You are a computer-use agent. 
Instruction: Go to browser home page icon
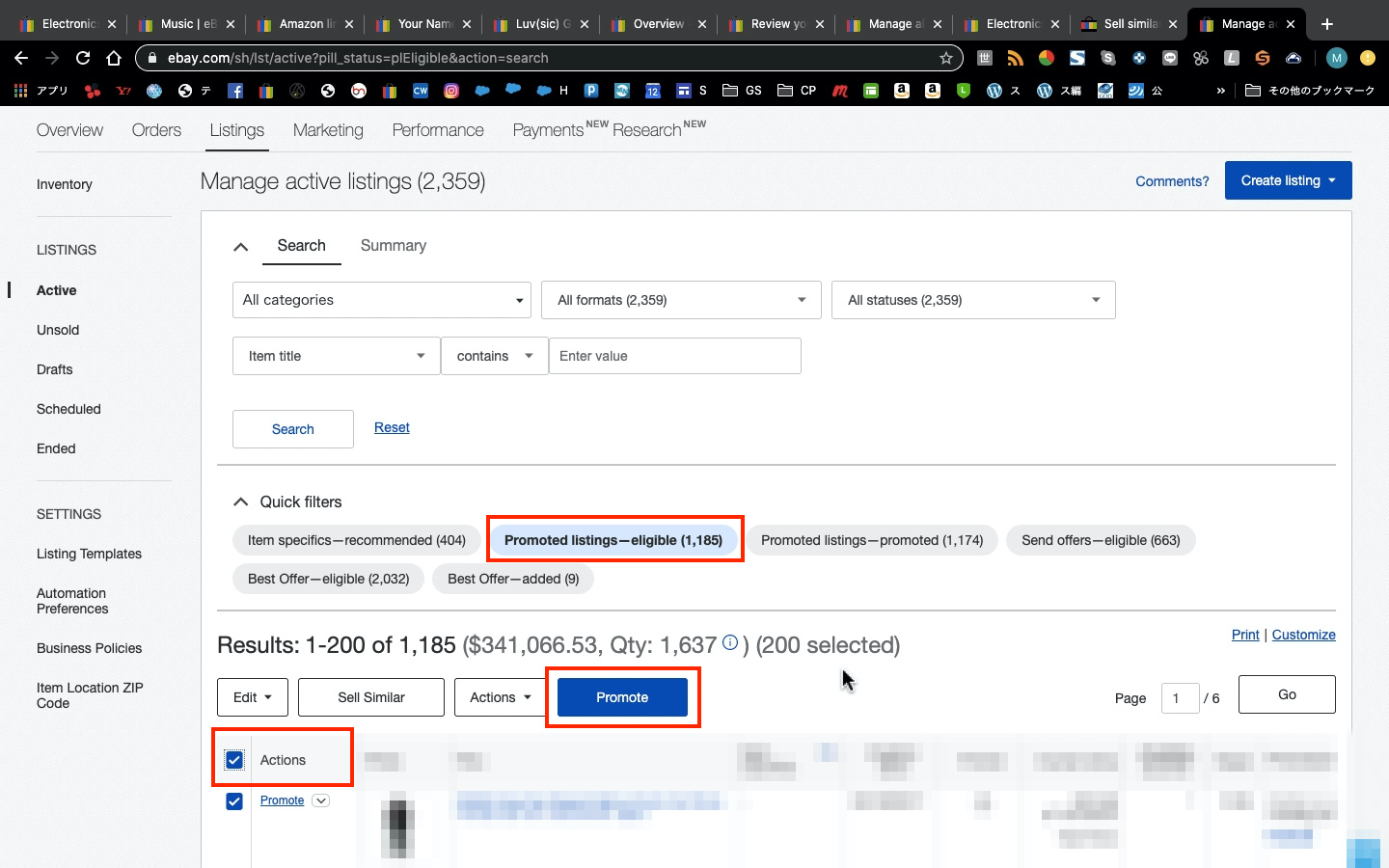click(114, 58)
